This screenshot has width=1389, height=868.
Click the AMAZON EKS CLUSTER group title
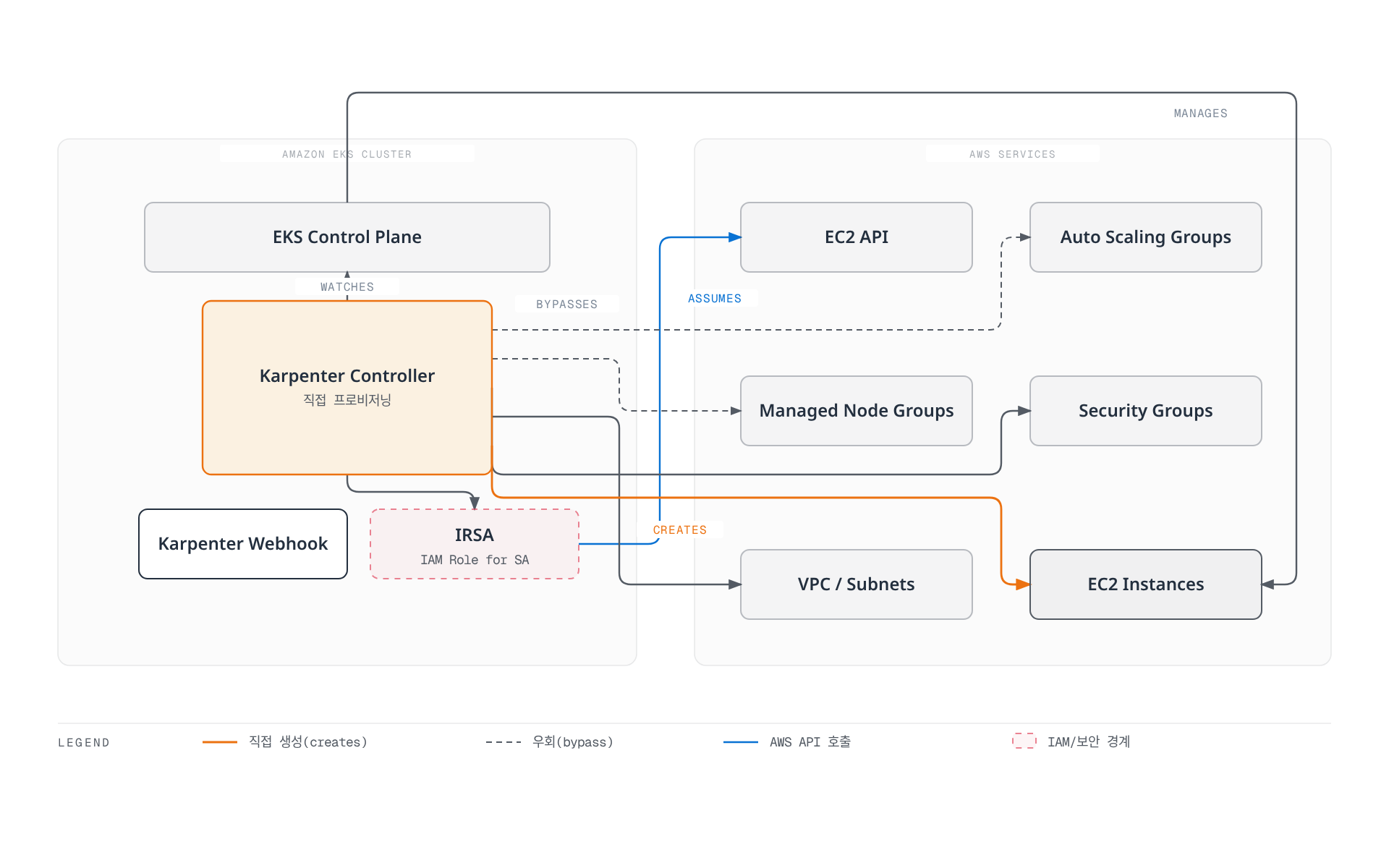pos(347,154)
